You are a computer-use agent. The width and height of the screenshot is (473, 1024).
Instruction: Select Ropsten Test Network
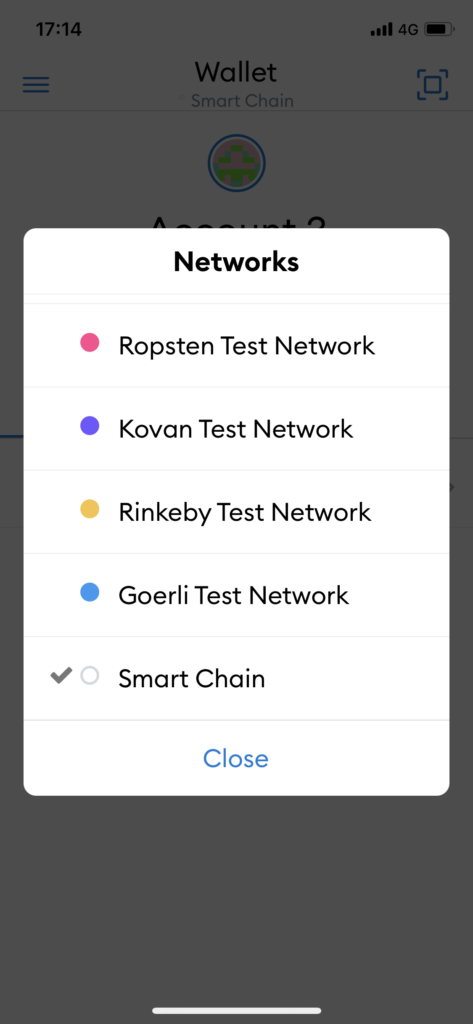(236, 345)
